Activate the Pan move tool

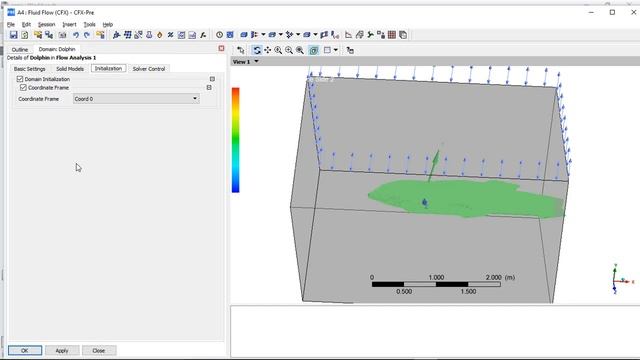pyautogui.click(x=268, y=50)
